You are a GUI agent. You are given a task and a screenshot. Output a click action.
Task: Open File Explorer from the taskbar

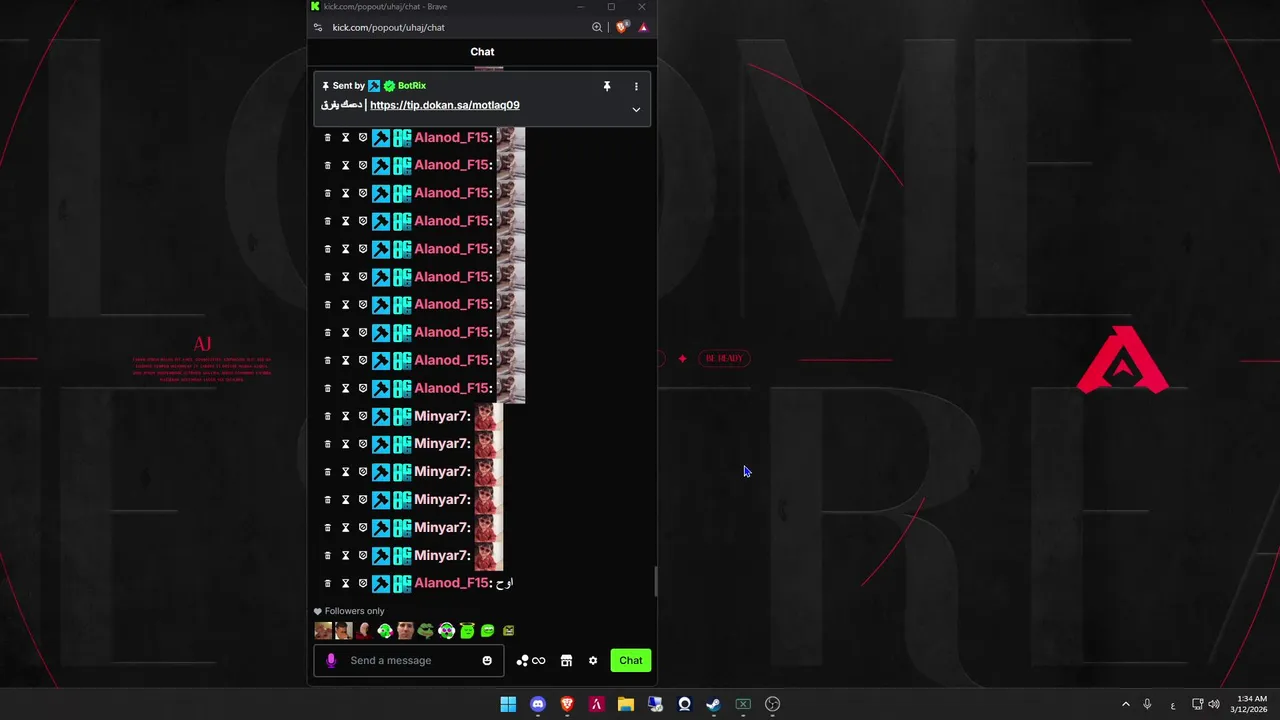click(626, 704)
